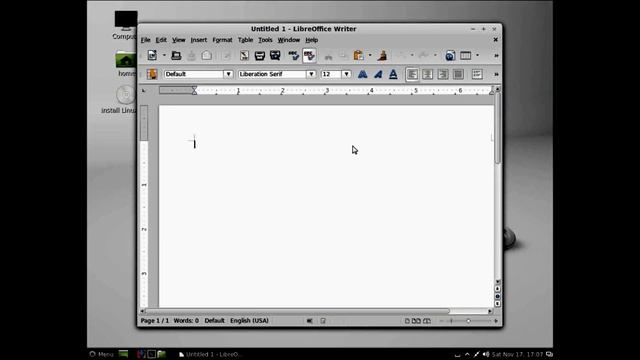Image resolution: width=640 pixels, height=360 pixels.
Task: Open the Window menu
Action: tap(289, 40)
